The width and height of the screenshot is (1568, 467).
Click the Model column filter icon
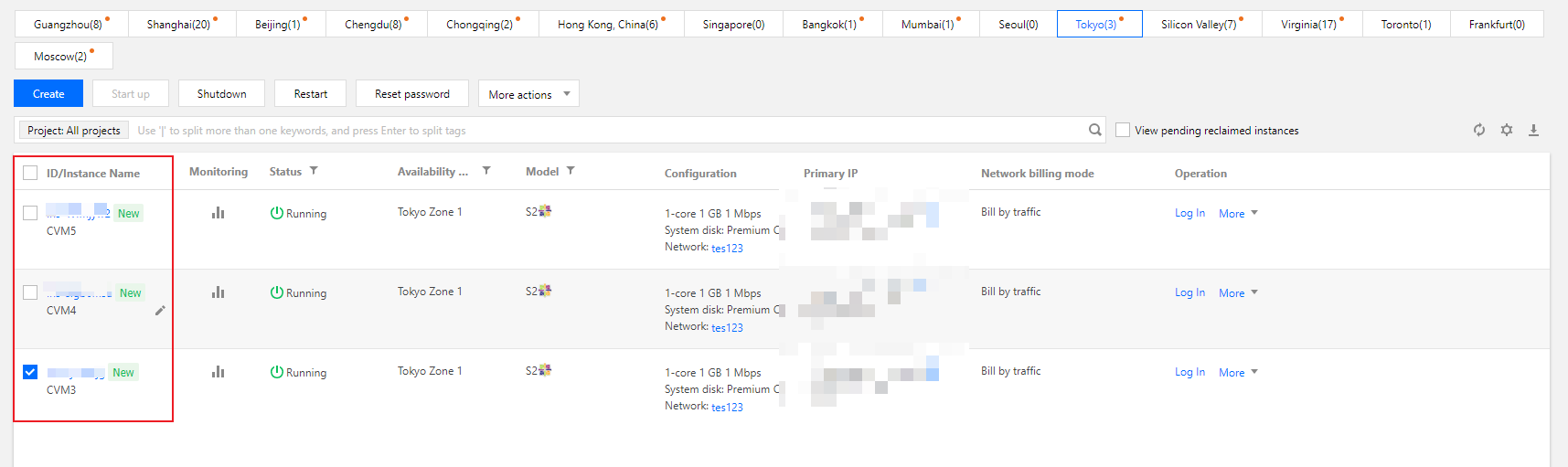pos(571,171)
